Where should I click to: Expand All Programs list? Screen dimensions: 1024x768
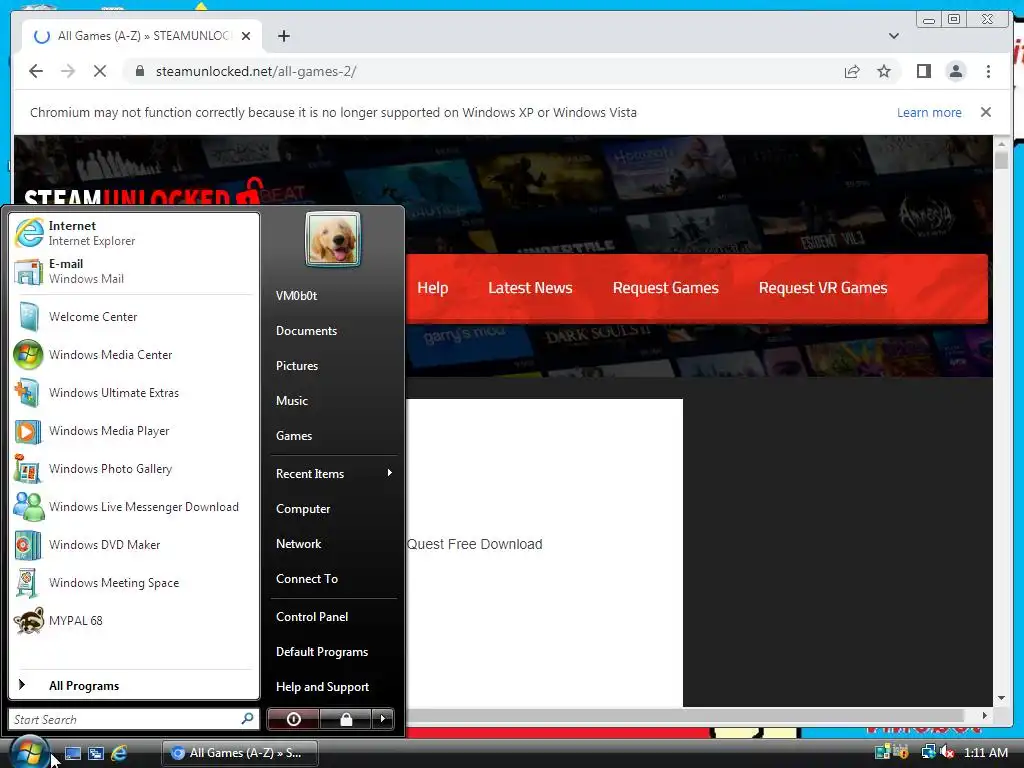(x=134, y=685)
